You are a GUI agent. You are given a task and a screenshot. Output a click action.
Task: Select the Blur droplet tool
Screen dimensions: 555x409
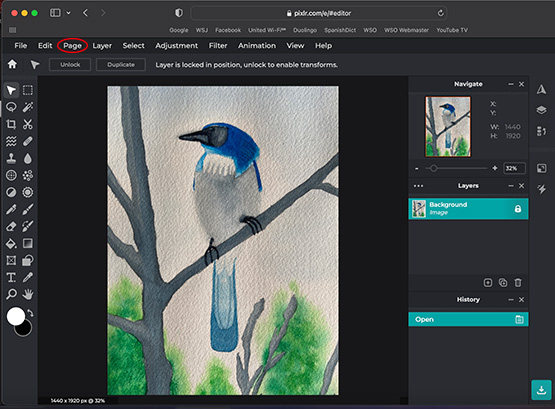(28, 158)
